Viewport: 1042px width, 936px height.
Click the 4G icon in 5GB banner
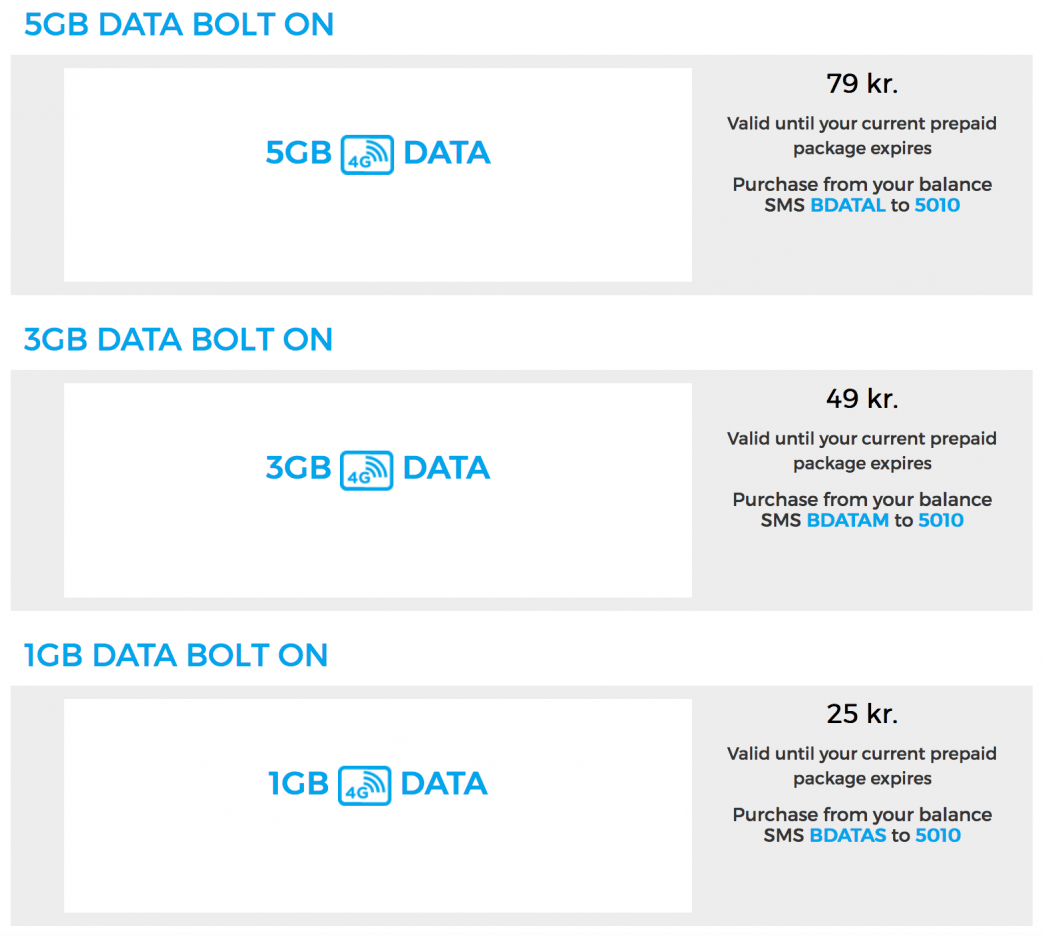tap(367, 155)
